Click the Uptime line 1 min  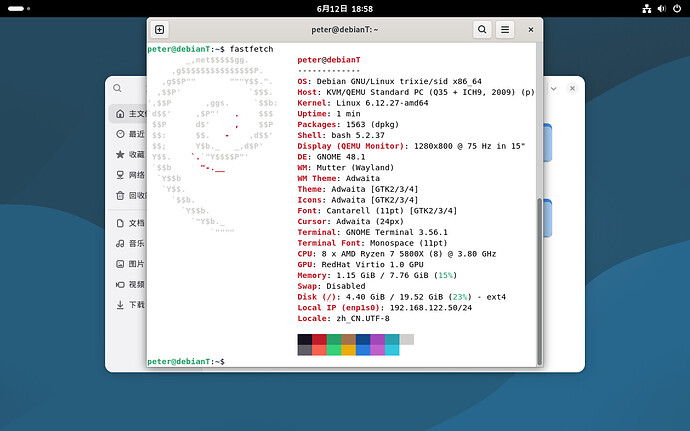(329, 114)
